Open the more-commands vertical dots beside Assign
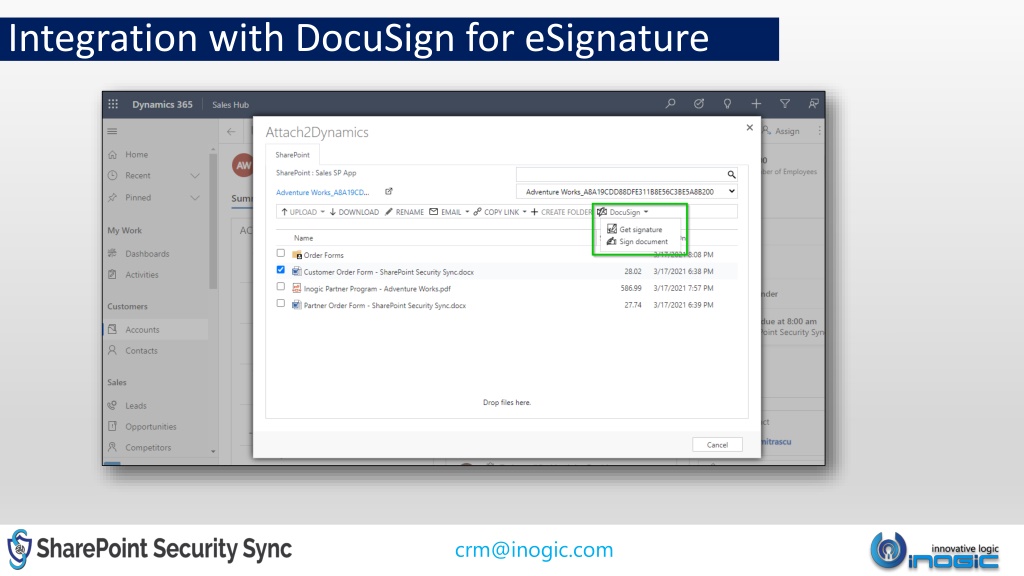This screenshot has height=576, width=1024. click(x=820, y=131)
